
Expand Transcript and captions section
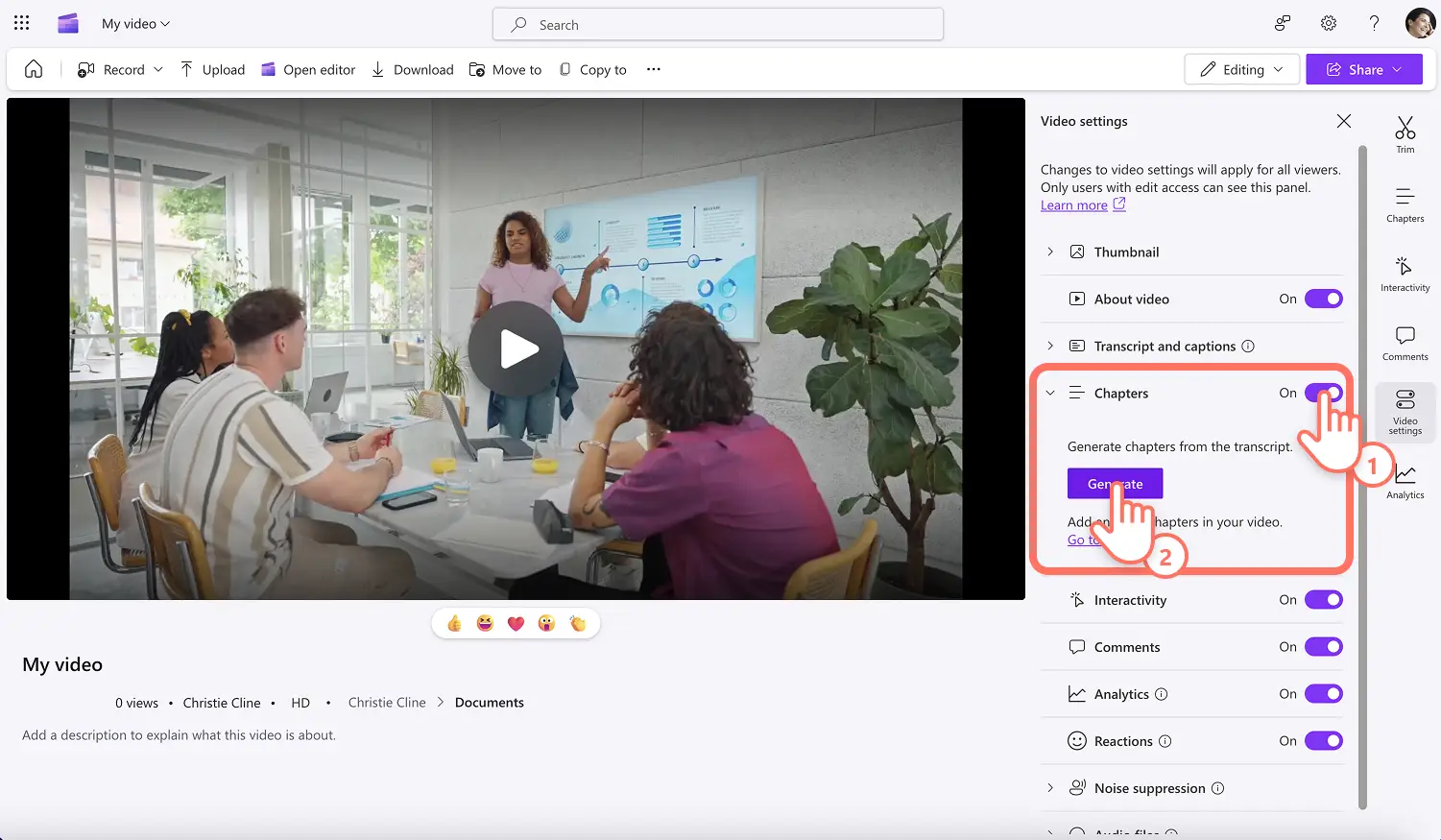1050,346
